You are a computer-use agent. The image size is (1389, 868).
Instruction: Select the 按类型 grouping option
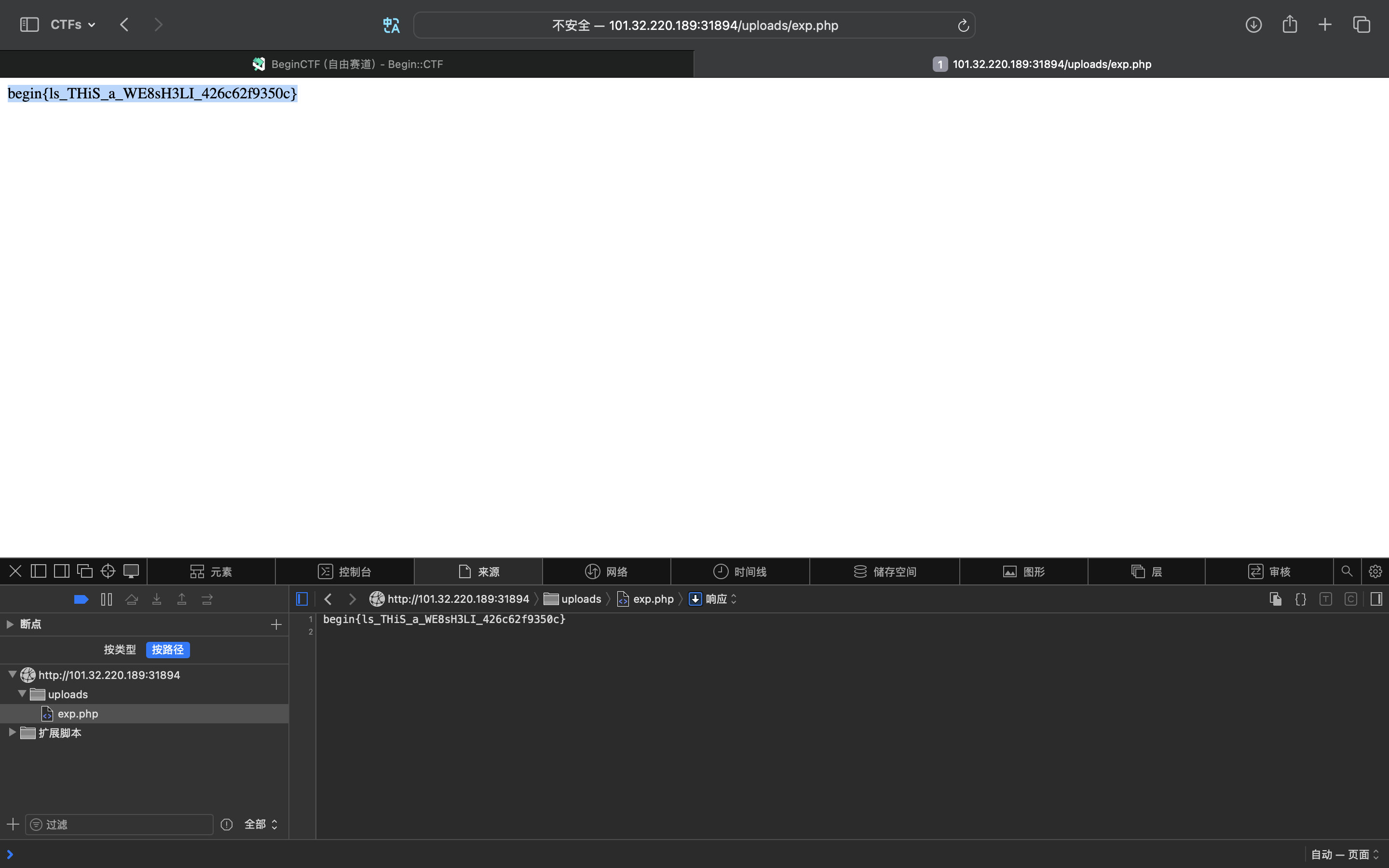[120, 649]
